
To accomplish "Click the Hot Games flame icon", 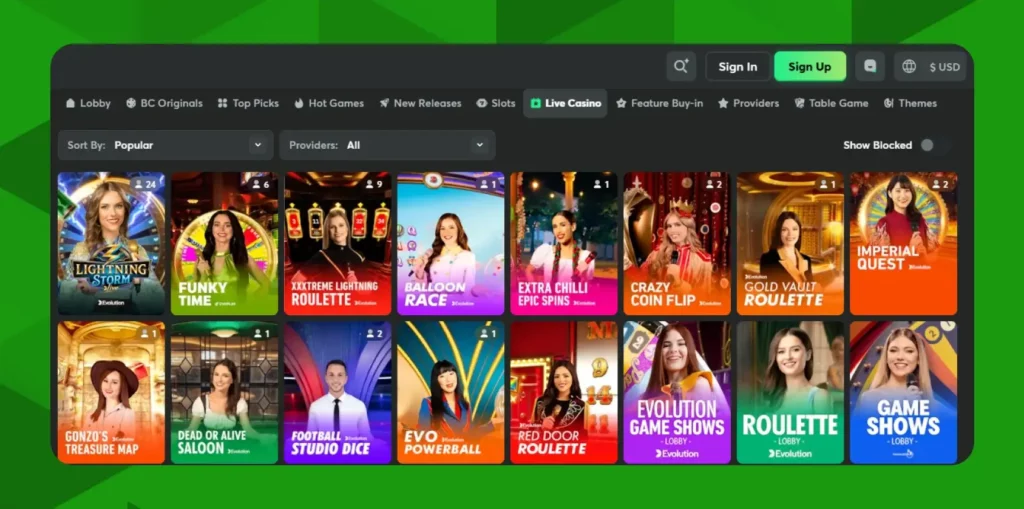I will click(299, 103).
